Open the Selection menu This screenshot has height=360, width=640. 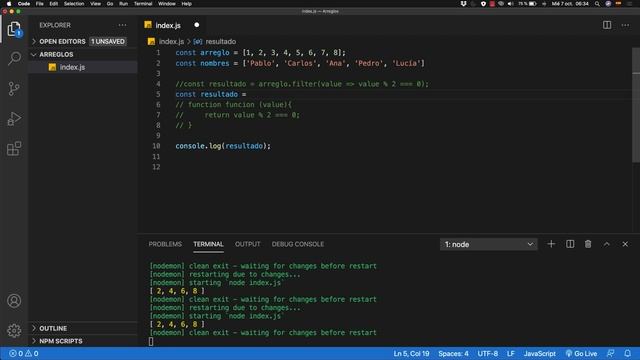coord(74,4)
